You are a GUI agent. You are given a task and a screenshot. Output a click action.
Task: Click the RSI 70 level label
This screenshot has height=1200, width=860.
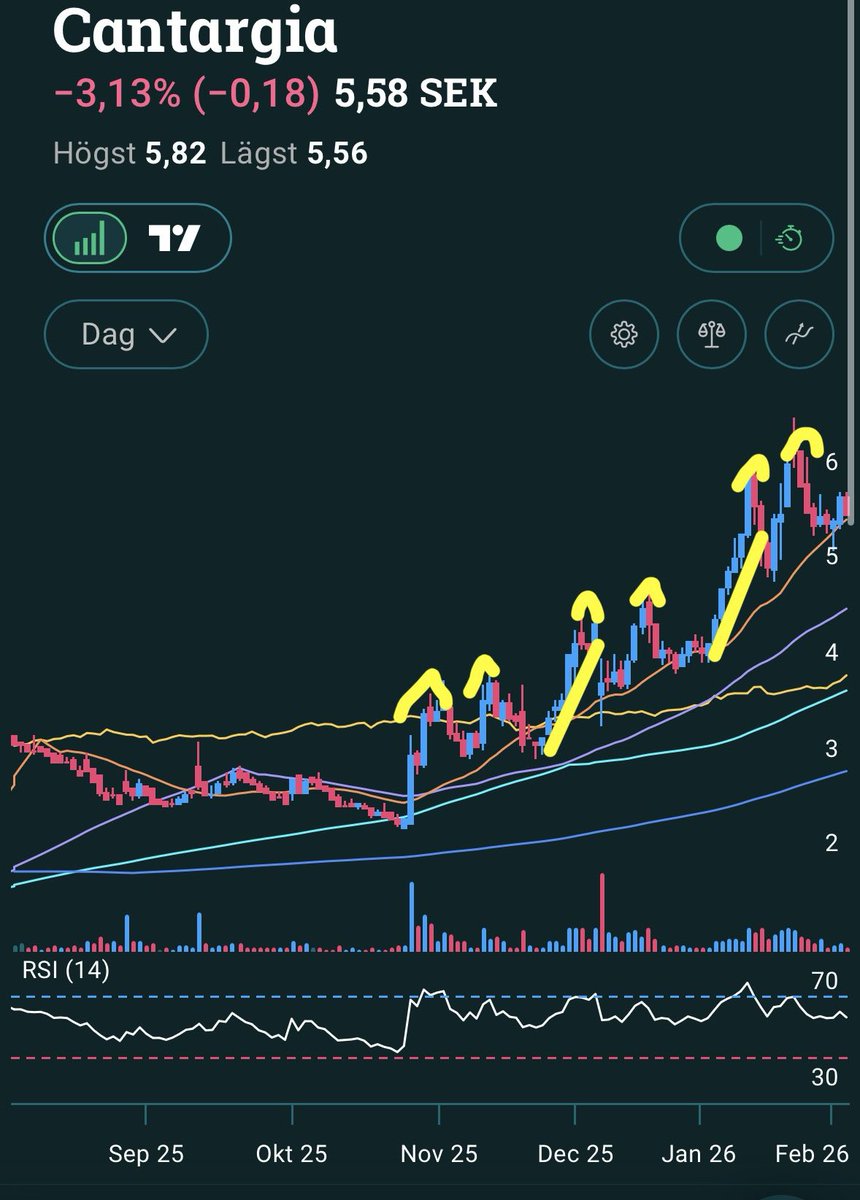click(825, 981)
